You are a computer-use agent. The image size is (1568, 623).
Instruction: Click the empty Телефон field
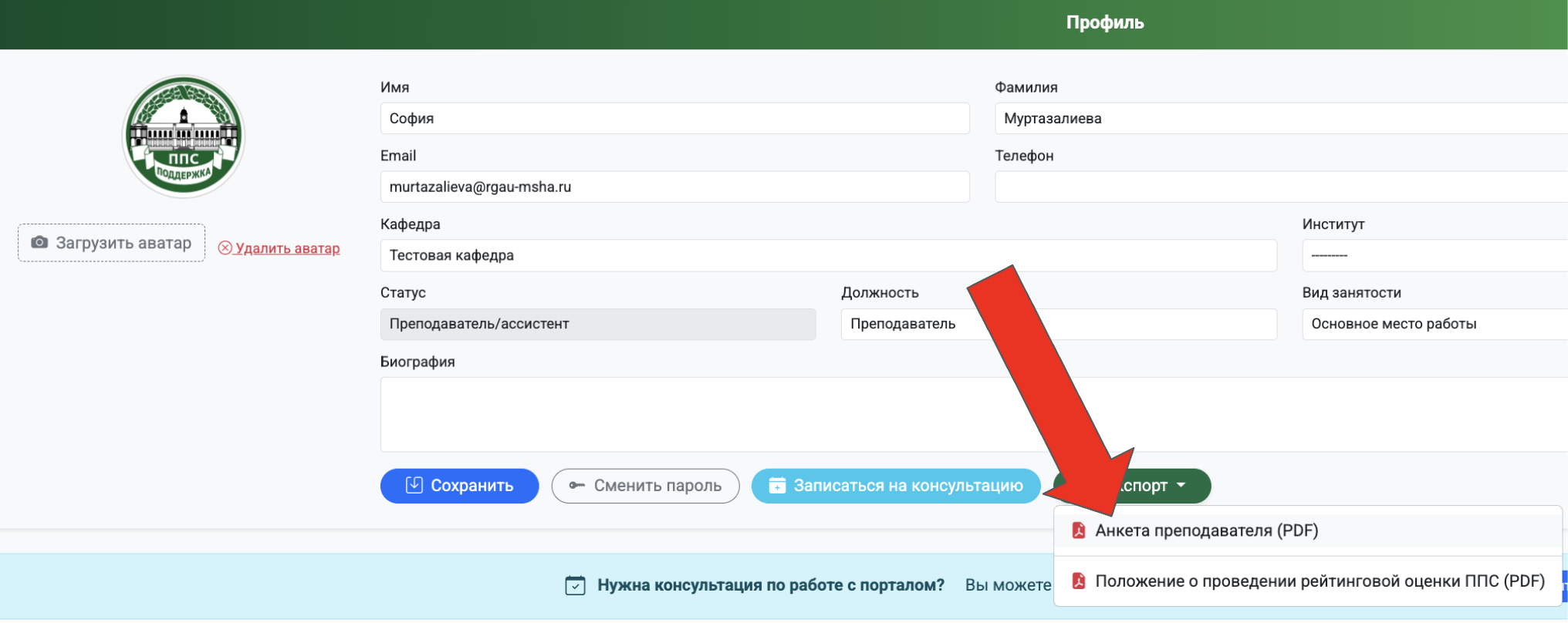coord(1281,187)
